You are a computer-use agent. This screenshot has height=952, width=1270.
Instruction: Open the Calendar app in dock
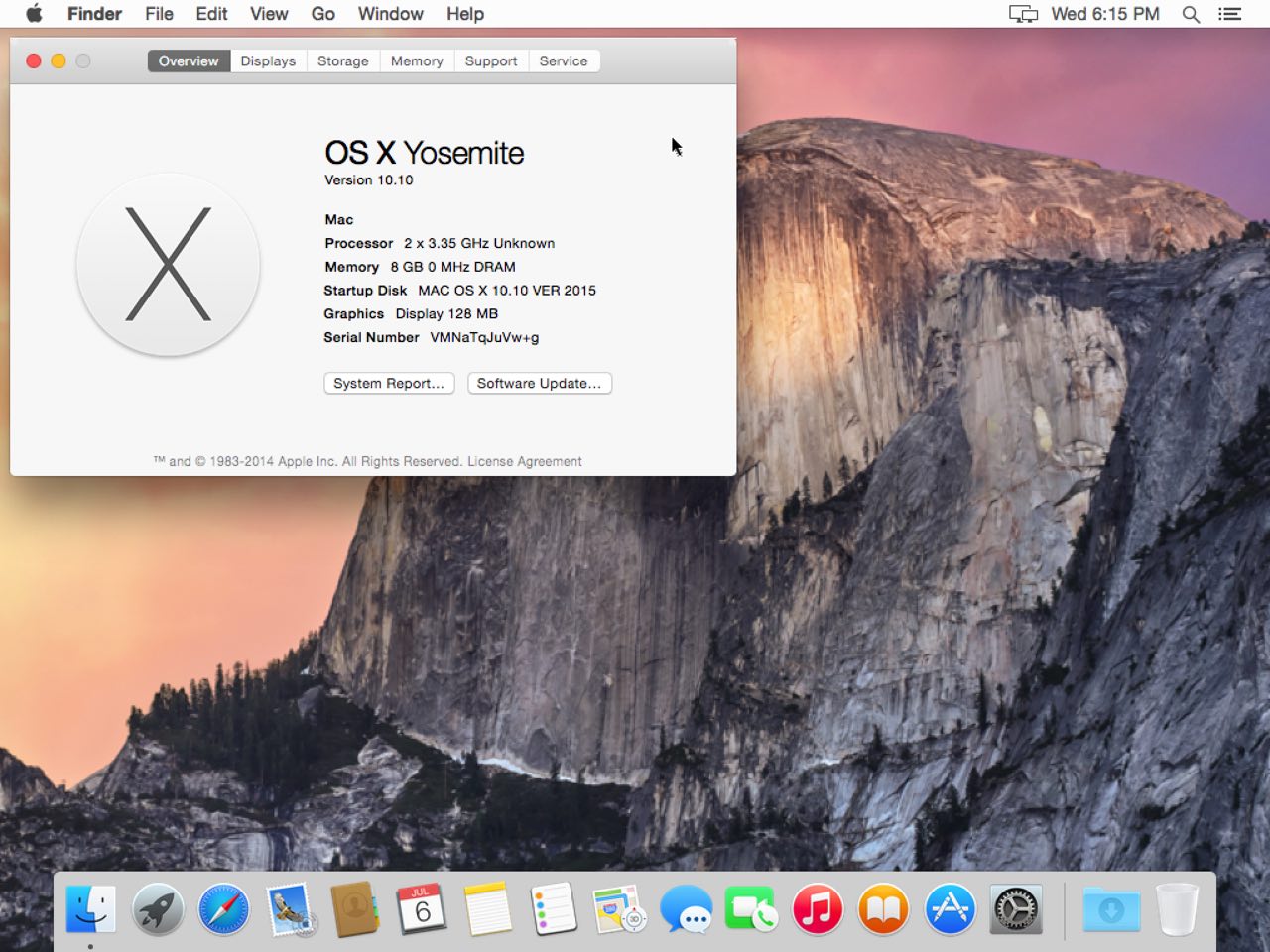pos(422,909)
